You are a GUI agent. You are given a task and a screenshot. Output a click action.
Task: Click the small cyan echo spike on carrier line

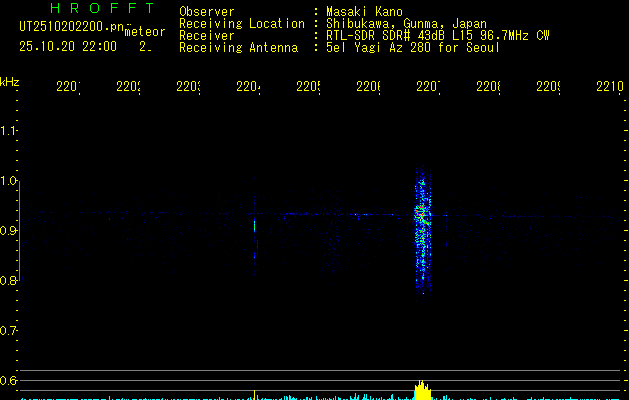(254, 226)
